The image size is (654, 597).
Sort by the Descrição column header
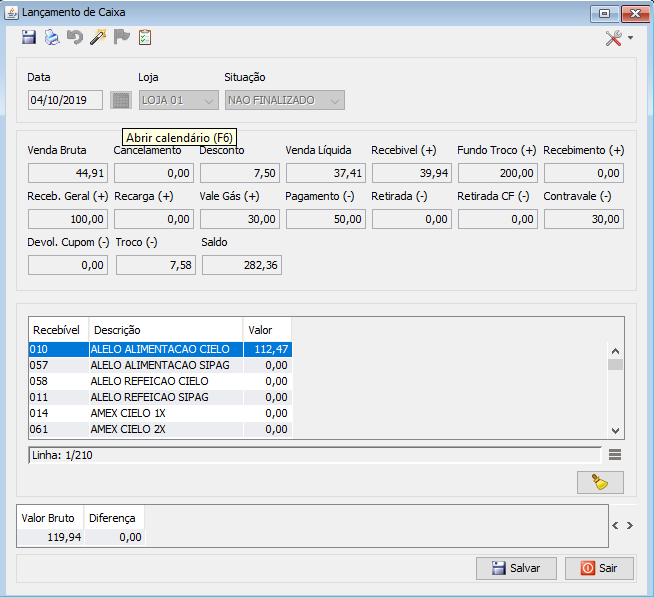[x=165, y=329]
